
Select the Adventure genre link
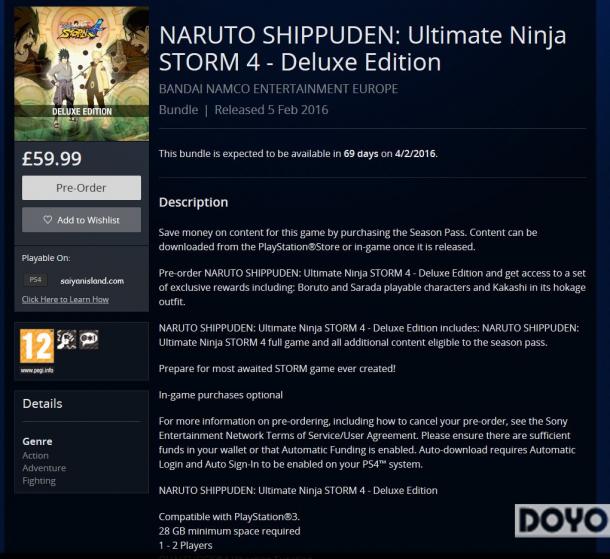pyautogui.click(x=44, y=468)
